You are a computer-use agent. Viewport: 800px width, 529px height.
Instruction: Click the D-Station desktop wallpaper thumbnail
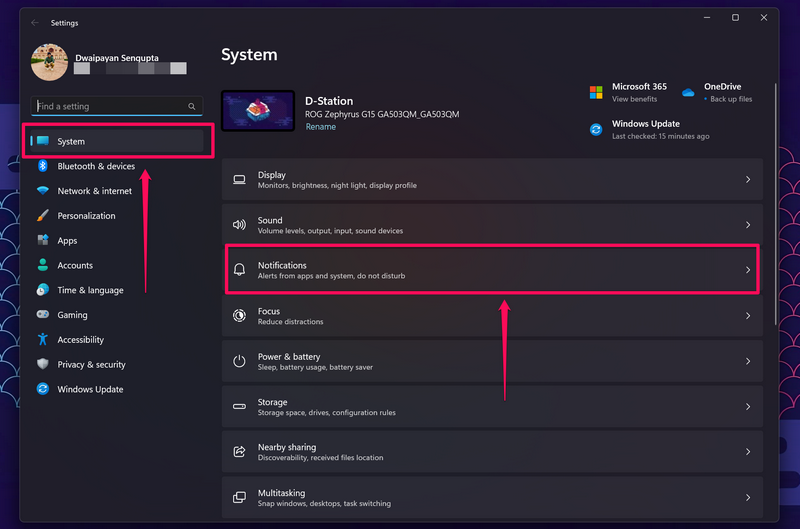coord(258,111)
